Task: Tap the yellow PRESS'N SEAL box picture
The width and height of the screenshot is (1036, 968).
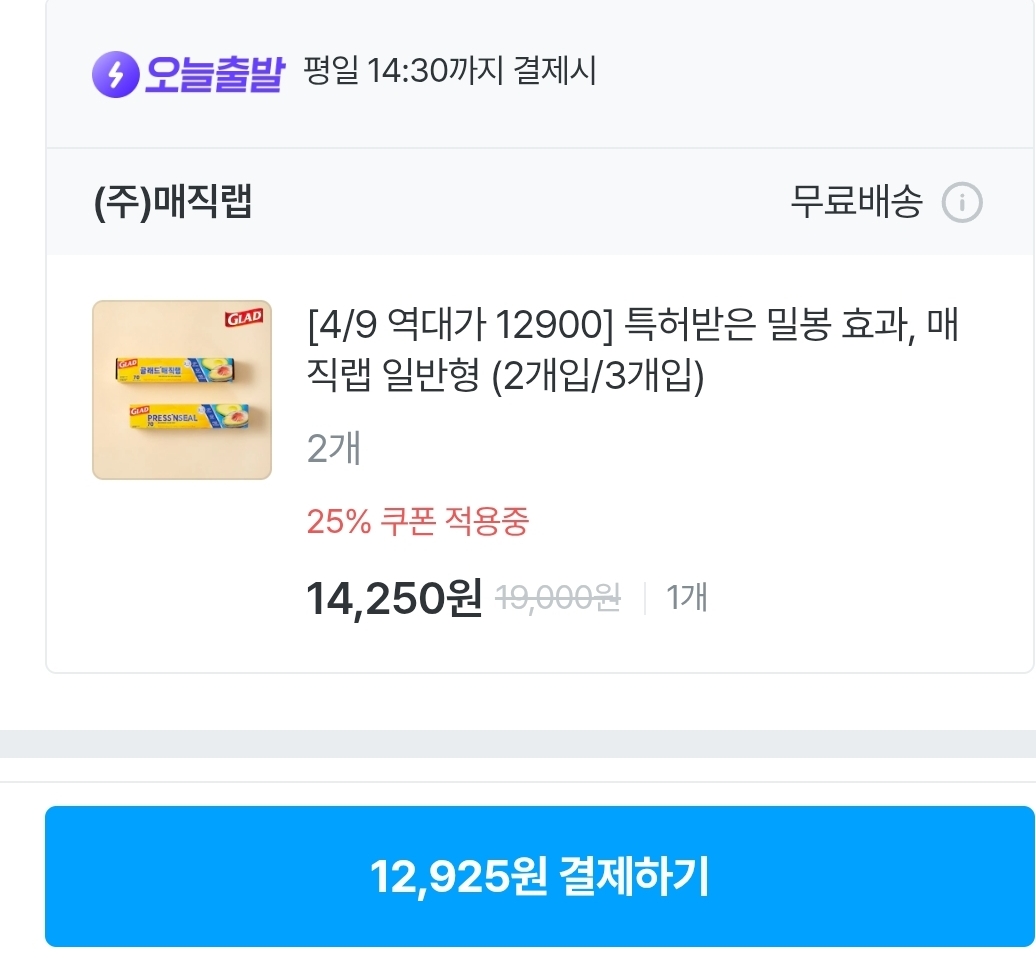Action: [190, 416]
